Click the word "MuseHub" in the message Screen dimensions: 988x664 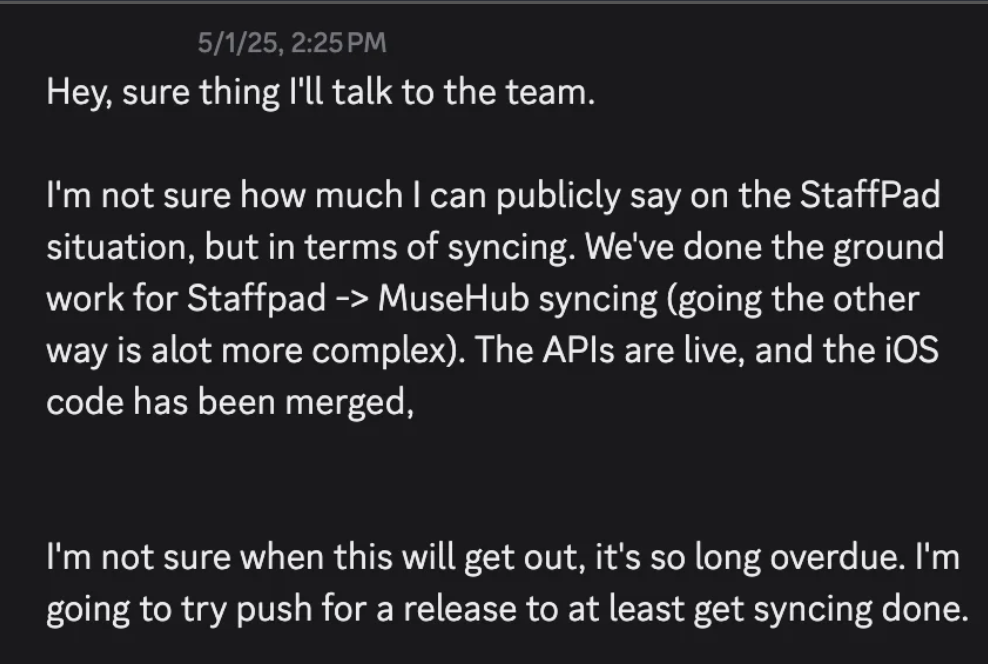453,298
